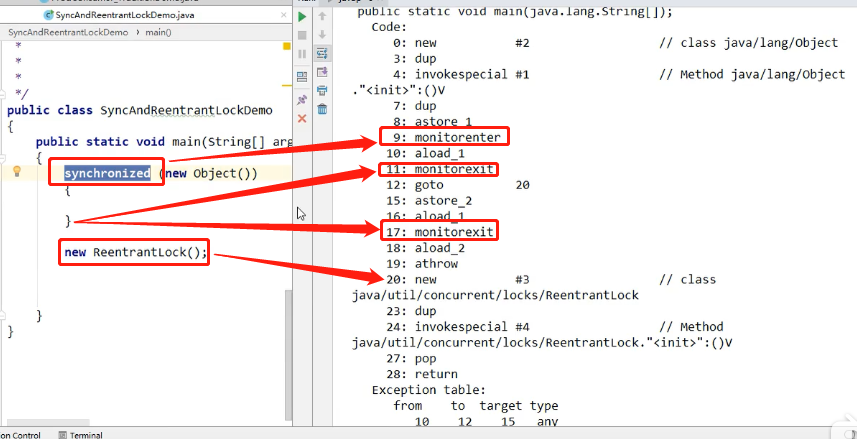Screen dimensions: 857x439
Task: Click the Pause output icon
Action: pos(302,54)
